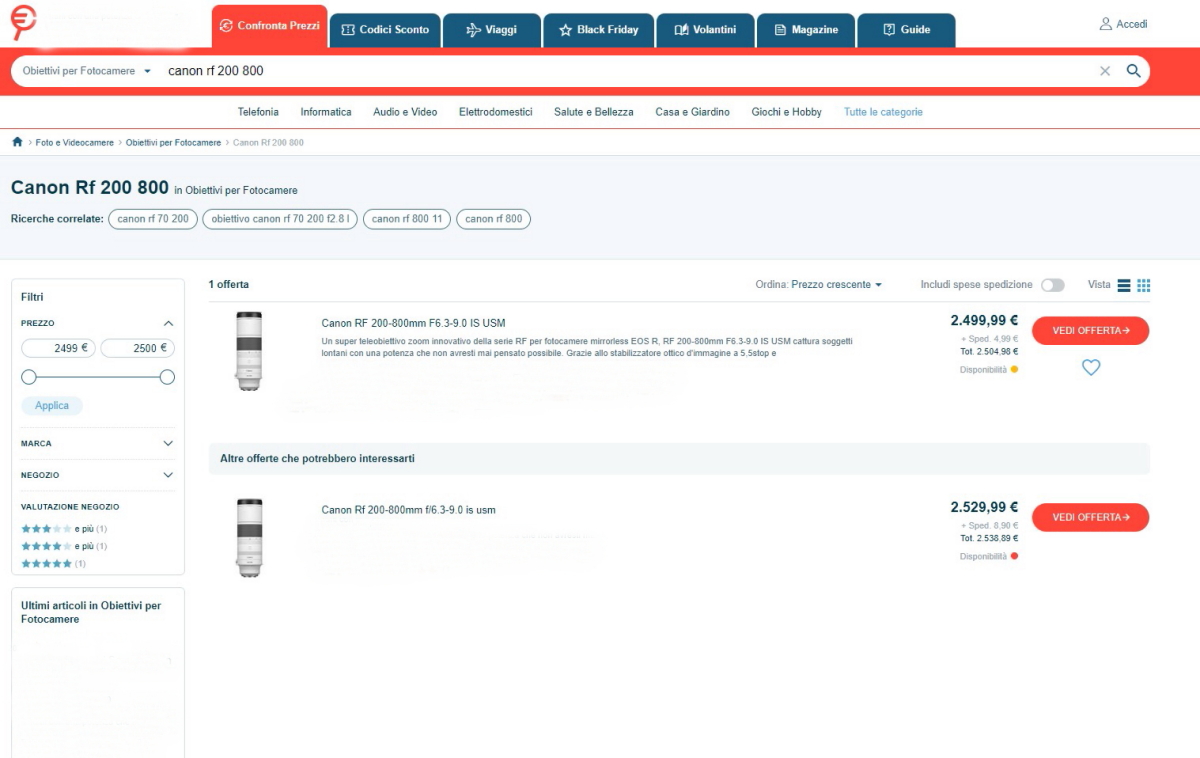The width and height of the screenshot is (1200, 758).
Task: Add first offer to favorites heart
Action: pos(1091,367)
